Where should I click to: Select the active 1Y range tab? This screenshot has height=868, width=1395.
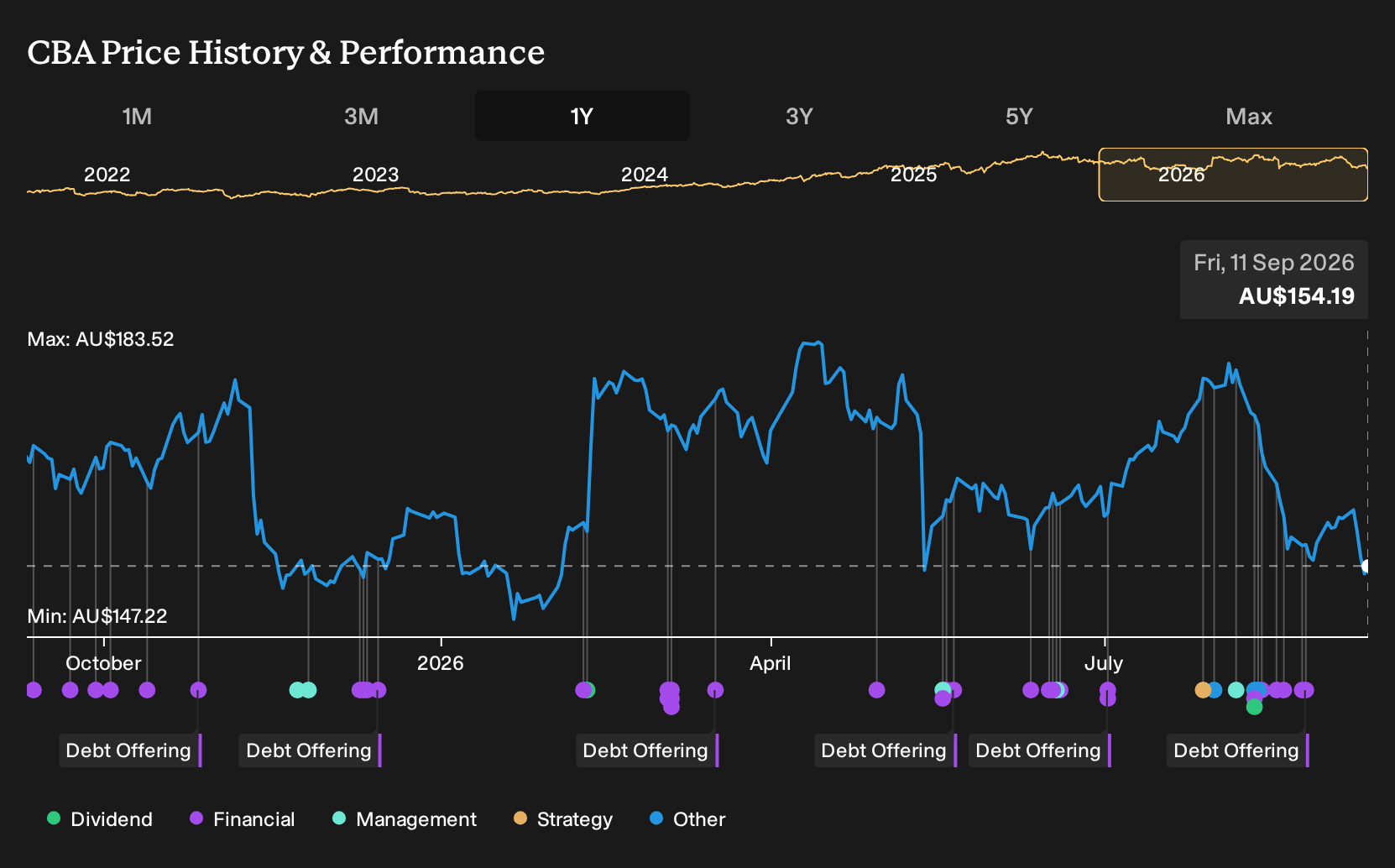(582, 116)
